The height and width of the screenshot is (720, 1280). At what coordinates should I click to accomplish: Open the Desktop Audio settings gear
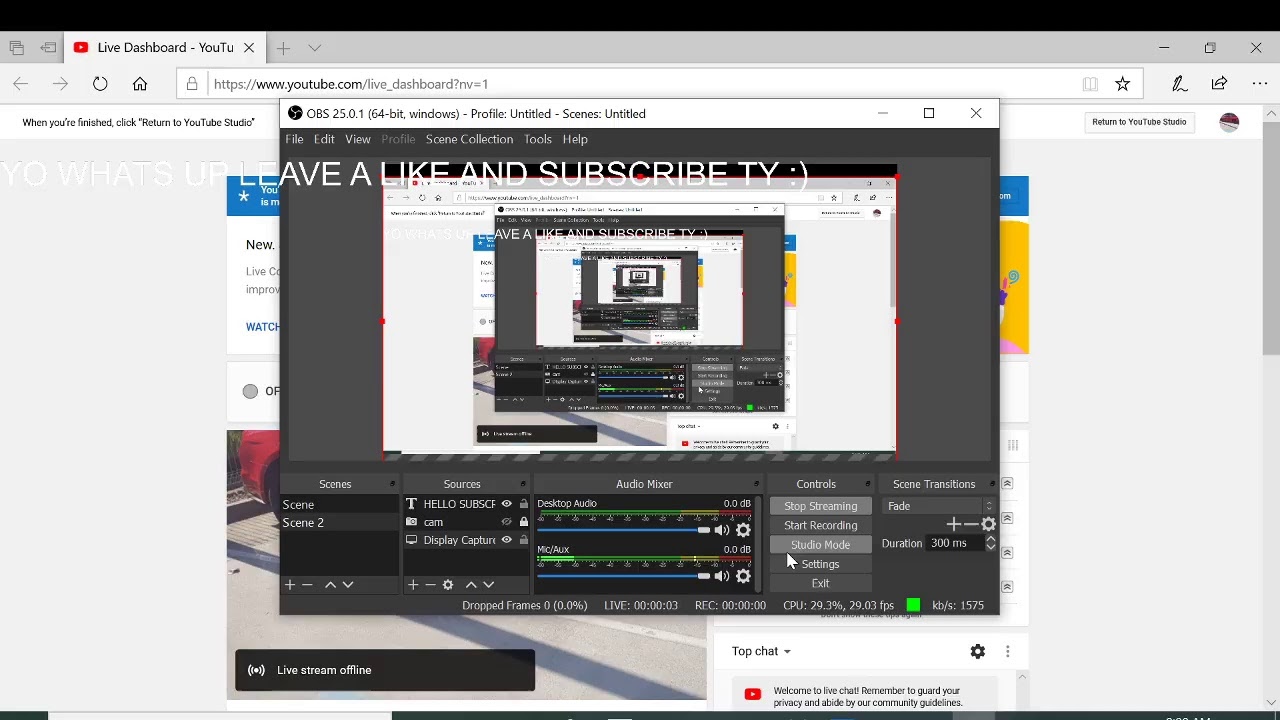(x=743, y=530)
